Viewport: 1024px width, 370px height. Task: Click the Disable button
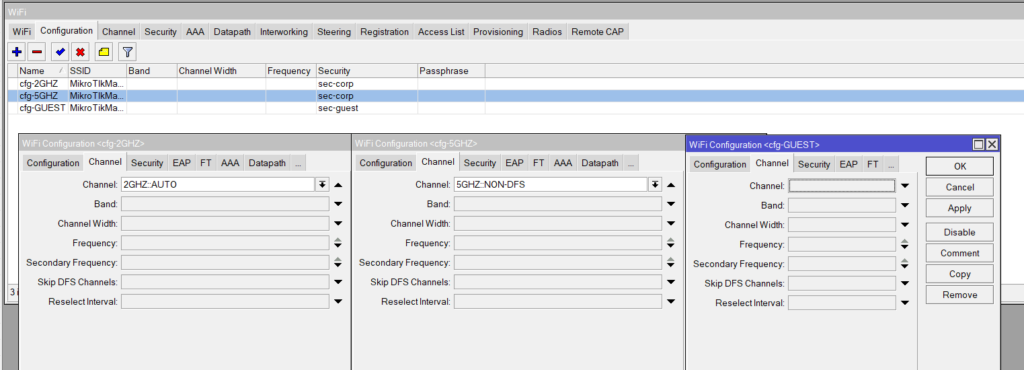click(959, 232)
